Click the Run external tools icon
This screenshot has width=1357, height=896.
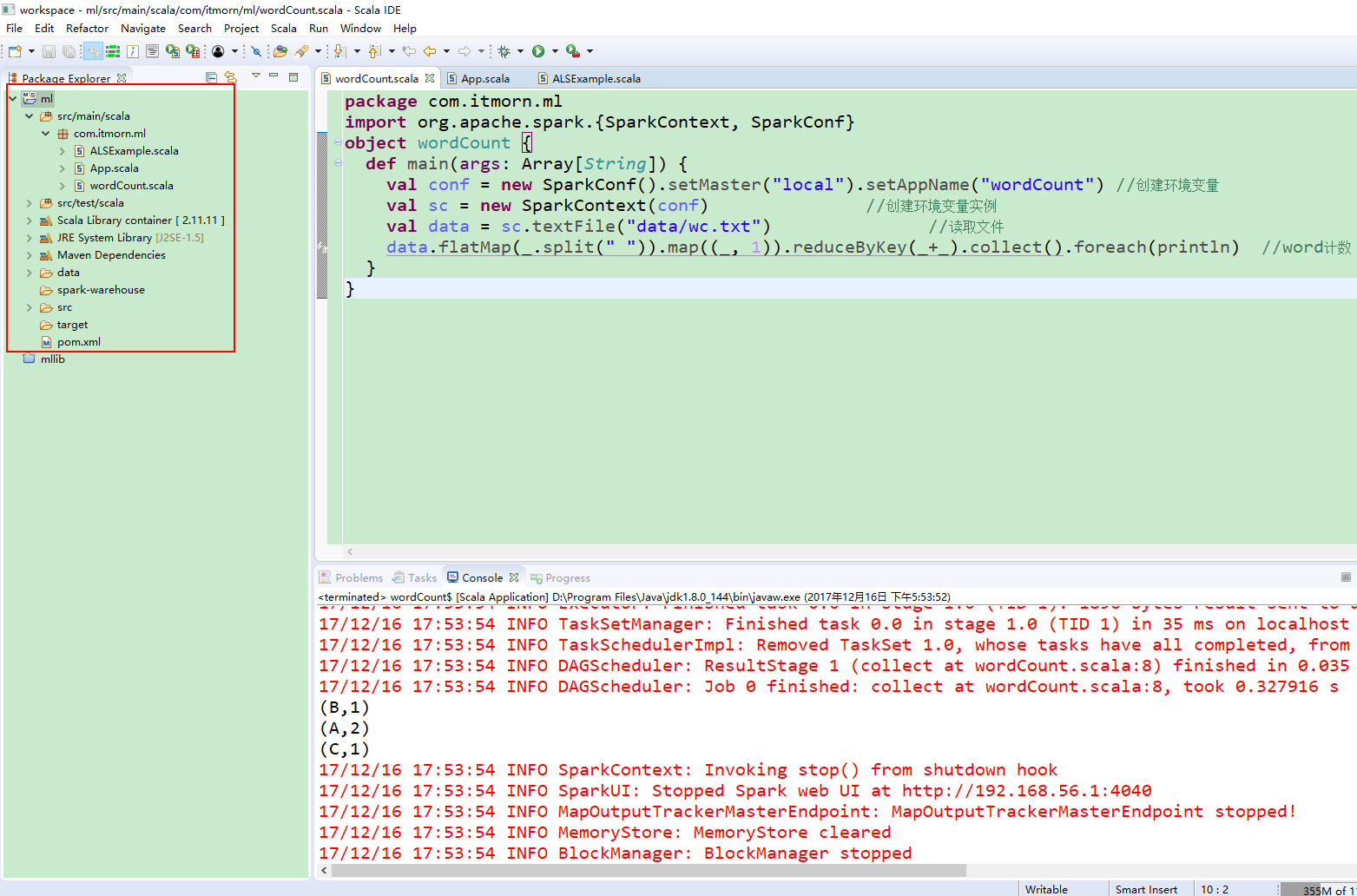pyautogui.click(x=573, y=51)
